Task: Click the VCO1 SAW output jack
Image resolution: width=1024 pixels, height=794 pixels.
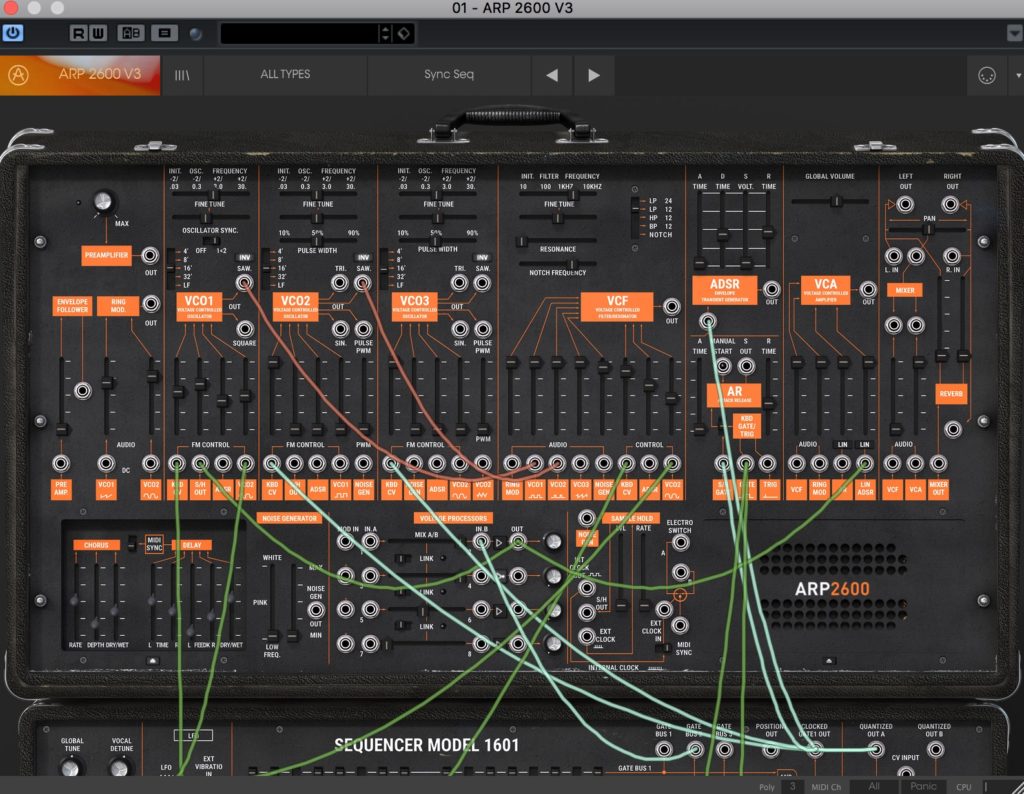Action: click(x=244, y=283)
